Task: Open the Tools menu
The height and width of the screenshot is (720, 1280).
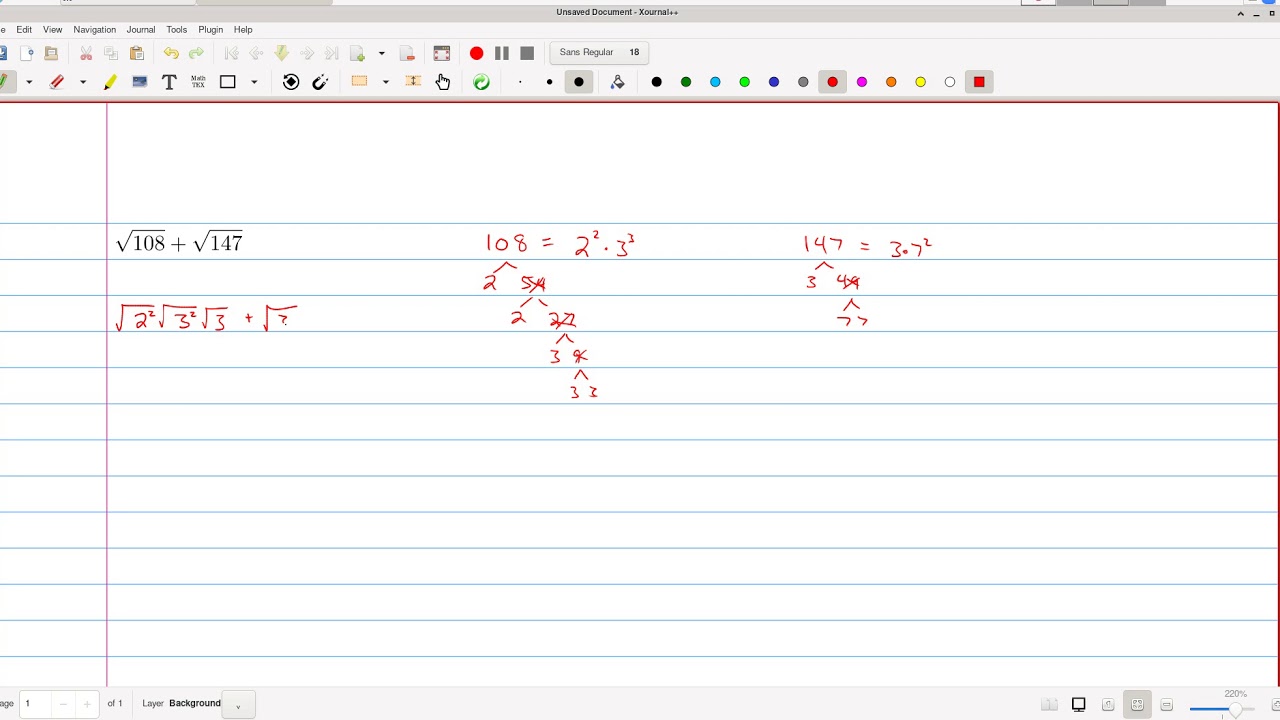Action: click(x=177, y=30)
